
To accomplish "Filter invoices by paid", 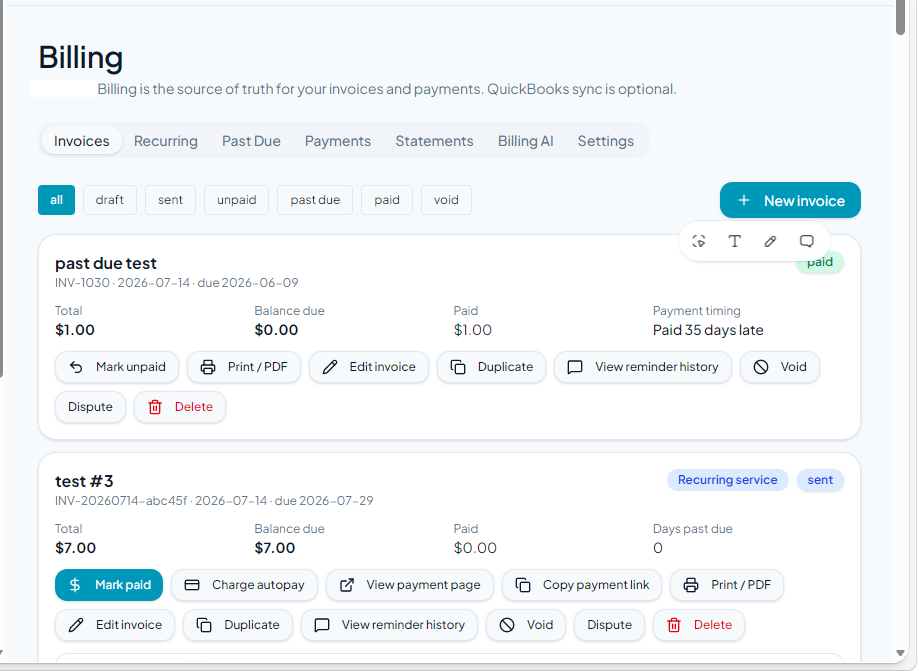I will click(x=387, y=200).
